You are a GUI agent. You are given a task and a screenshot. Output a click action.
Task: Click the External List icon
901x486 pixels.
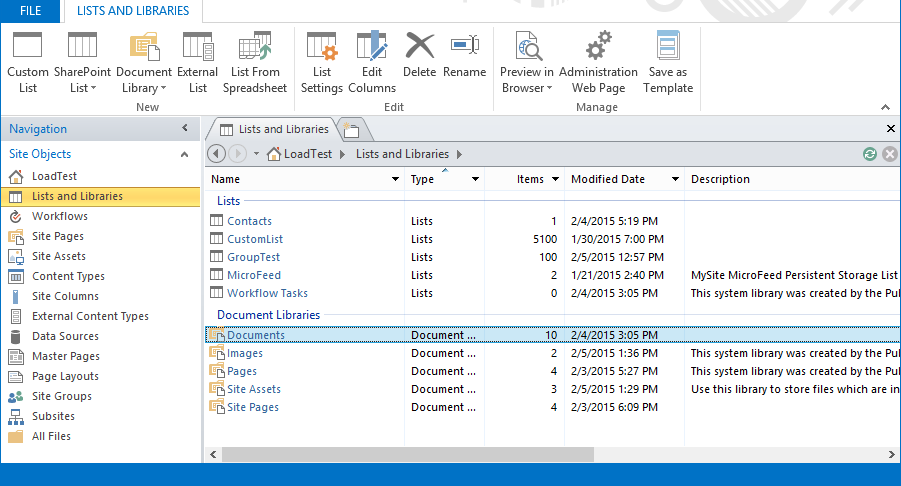pos(198,47)
